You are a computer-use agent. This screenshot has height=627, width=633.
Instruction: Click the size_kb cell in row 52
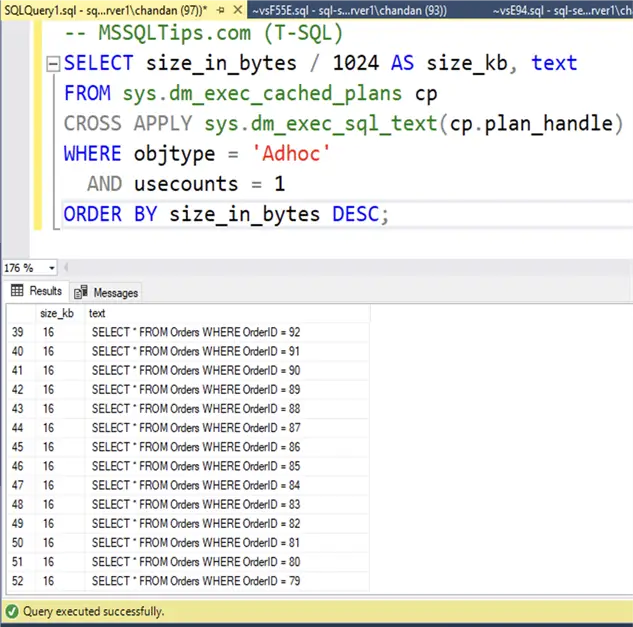pyautogui.click(x=60, y=581)
